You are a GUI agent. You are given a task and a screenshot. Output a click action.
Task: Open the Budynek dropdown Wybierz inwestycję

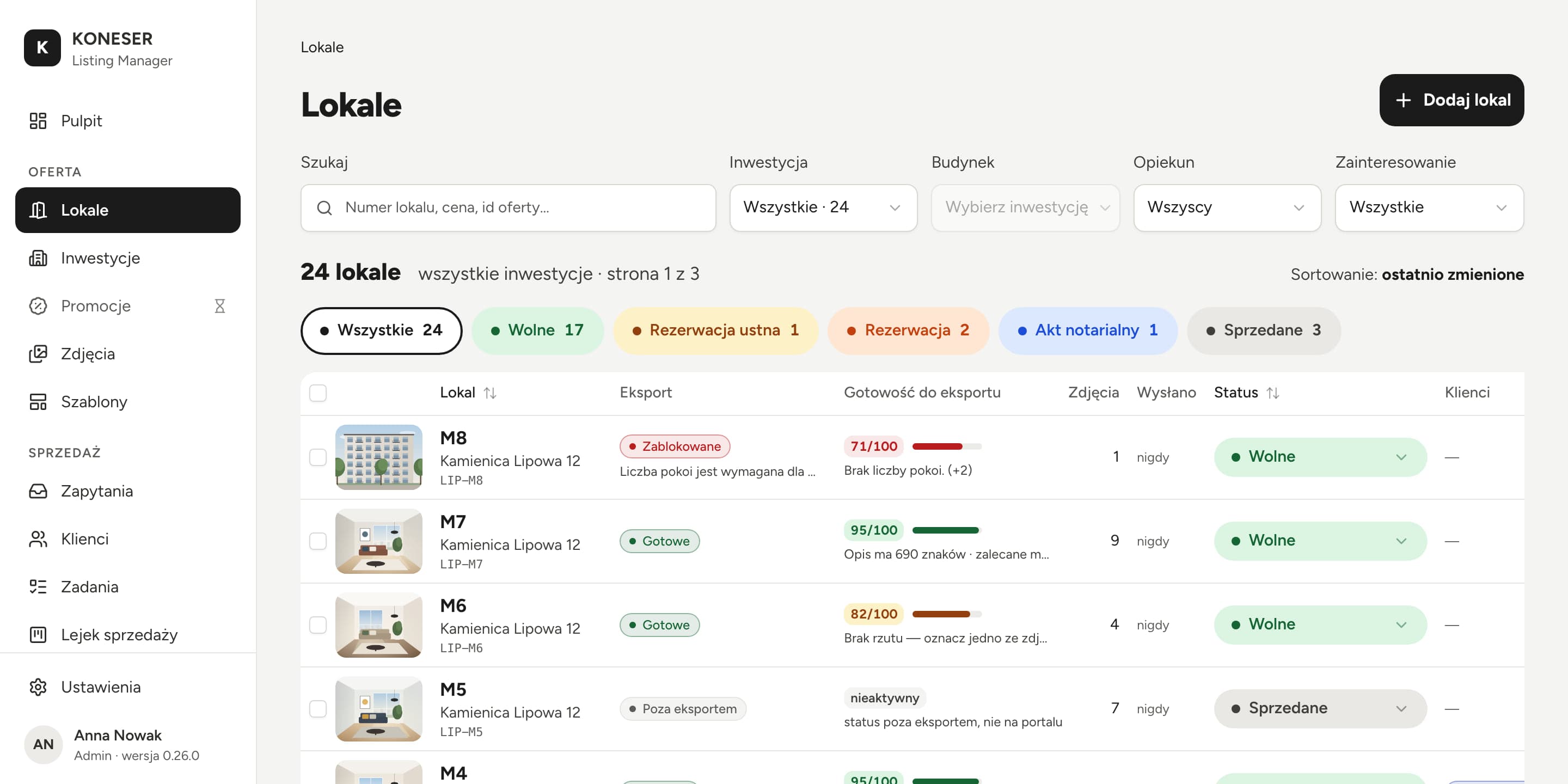coord(1025,207)
